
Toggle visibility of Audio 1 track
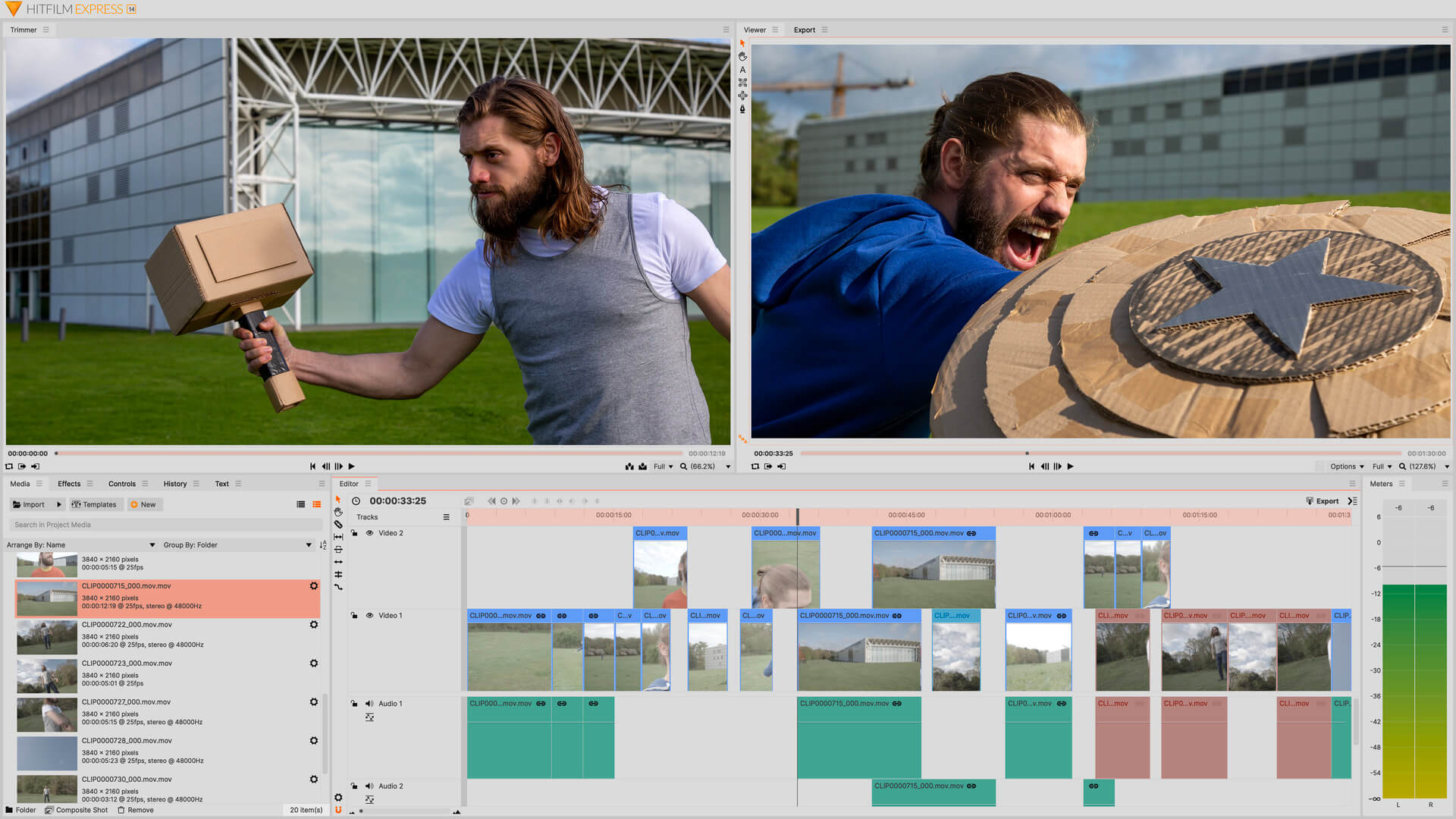click(x=370, y=703)
